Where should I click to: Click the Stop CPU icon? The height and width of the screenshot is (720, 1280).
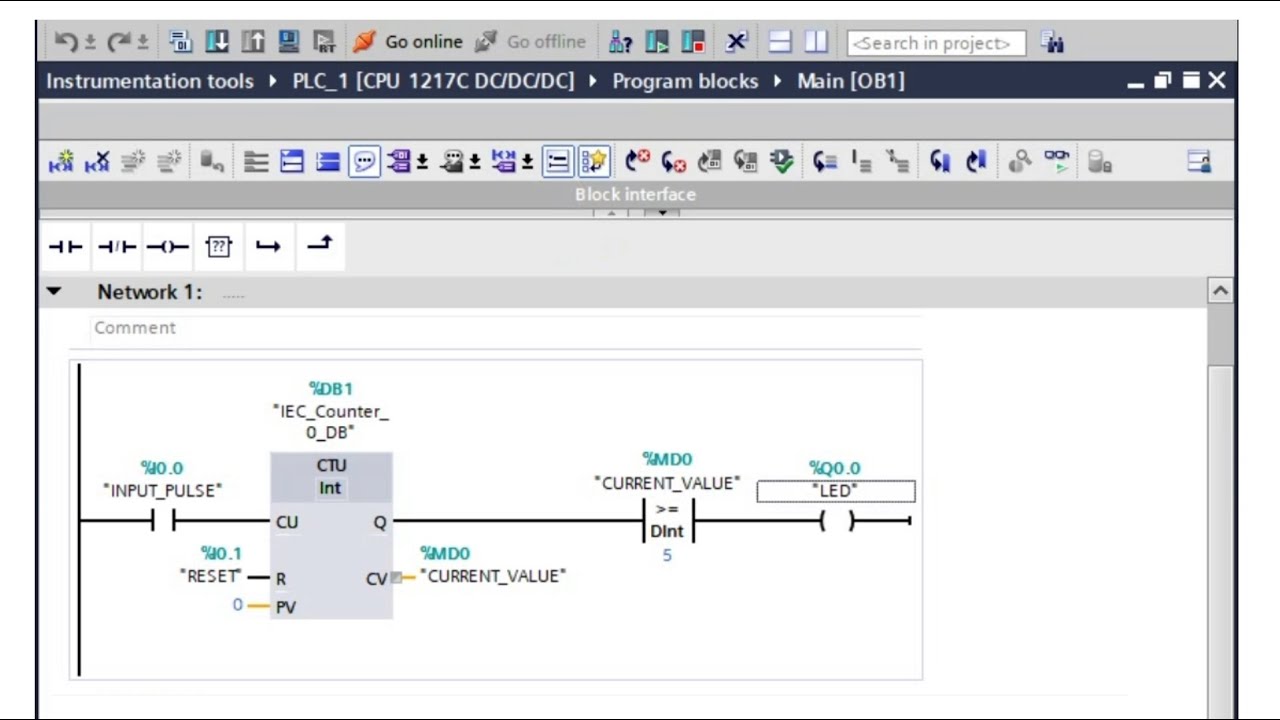pos(693,42)
